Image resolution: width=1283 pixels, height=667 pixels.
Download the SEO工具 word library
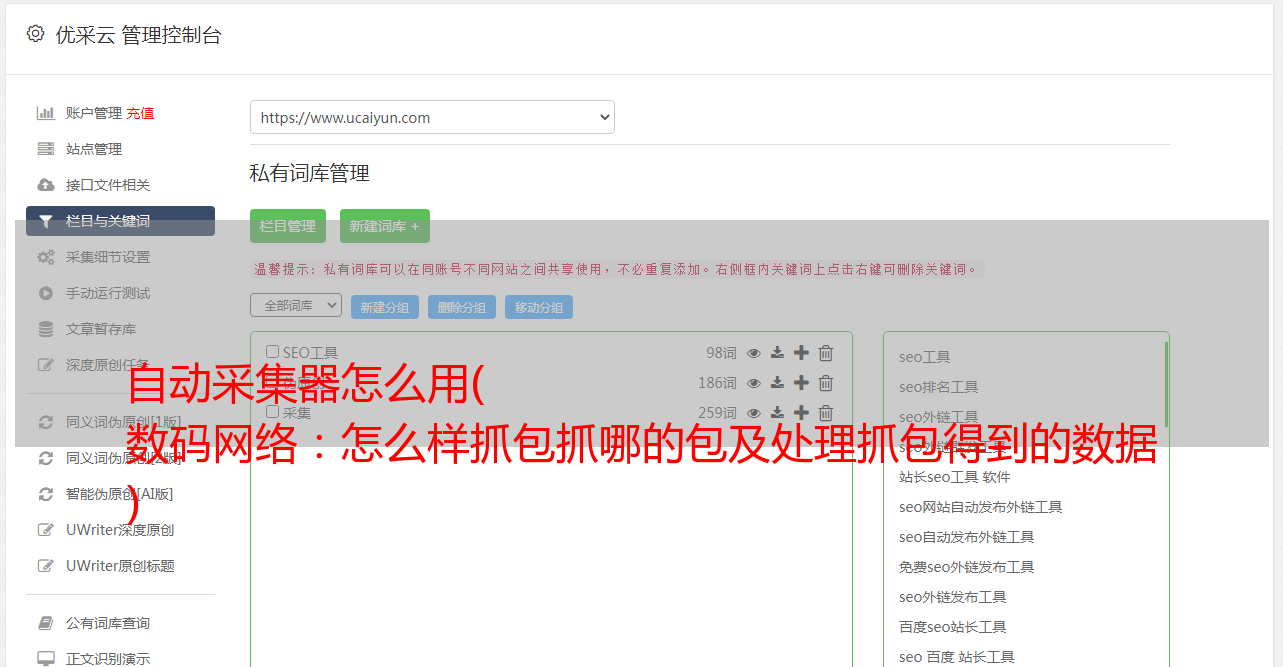pos(777,353)
